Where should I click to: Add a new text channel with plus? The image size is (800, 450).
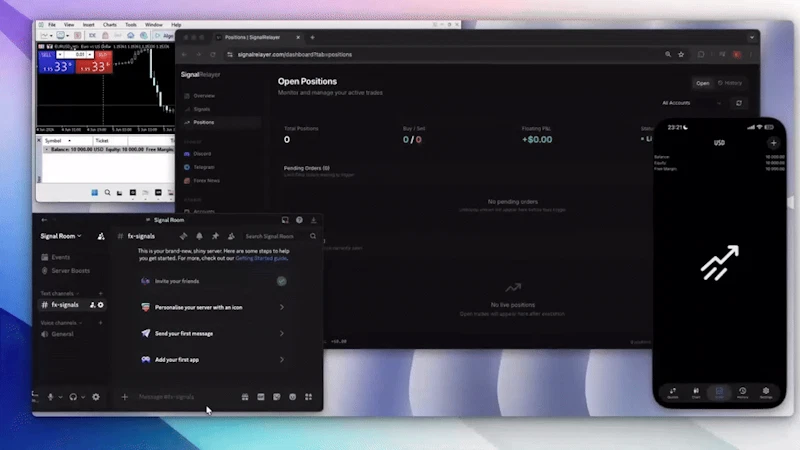[x=101, y=294]
